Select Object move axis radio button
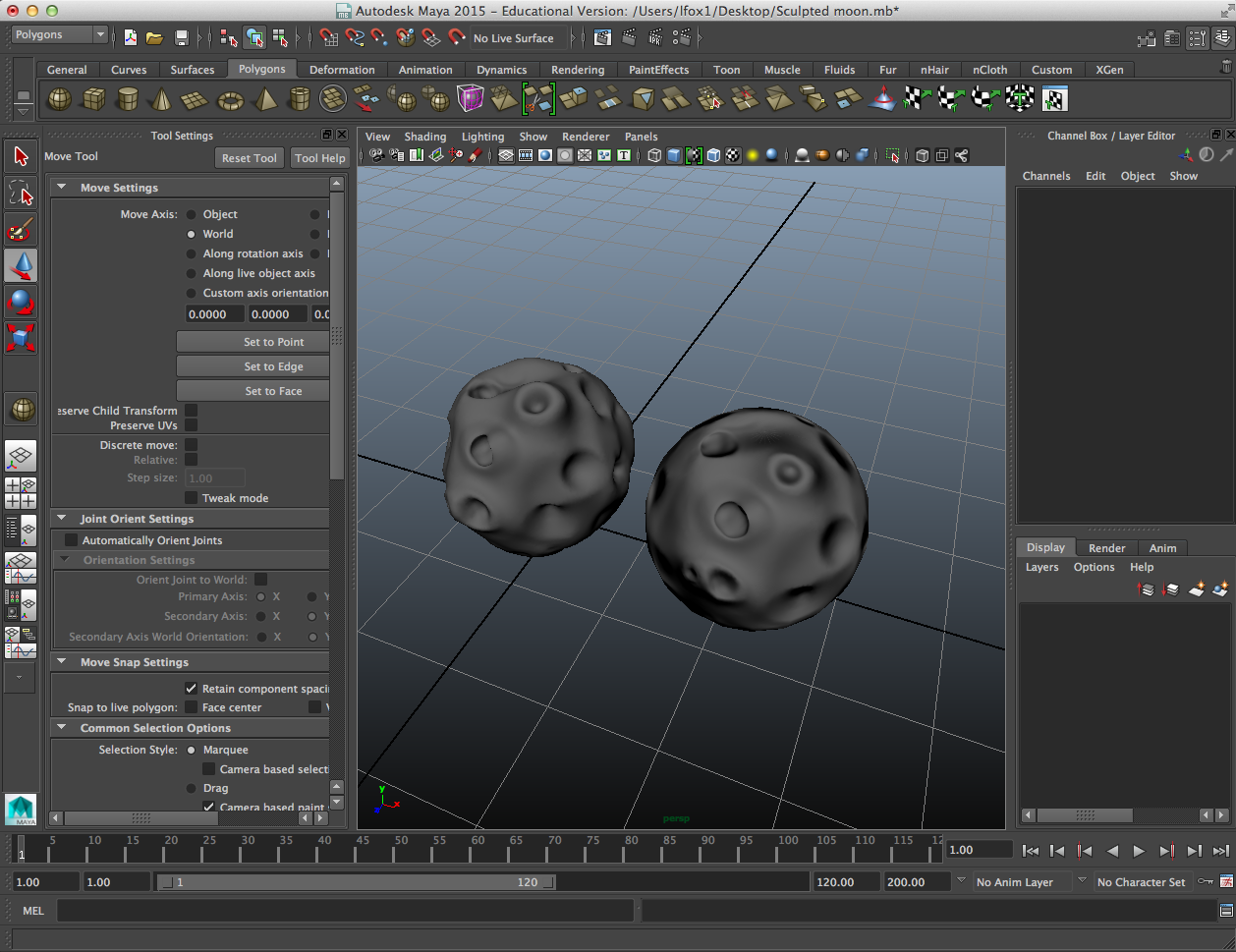This screenshot has width=1236, height=952. (192, 214)
